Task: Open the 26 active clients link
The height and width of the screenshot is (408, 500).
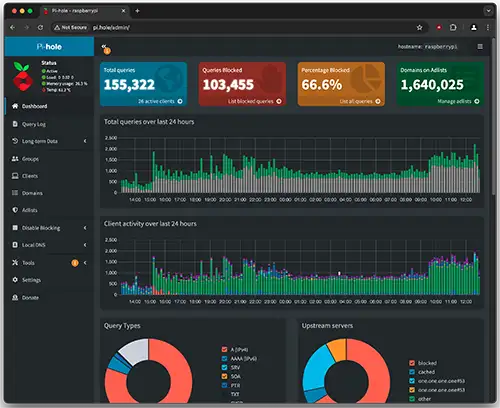Action: pos(160,101)
